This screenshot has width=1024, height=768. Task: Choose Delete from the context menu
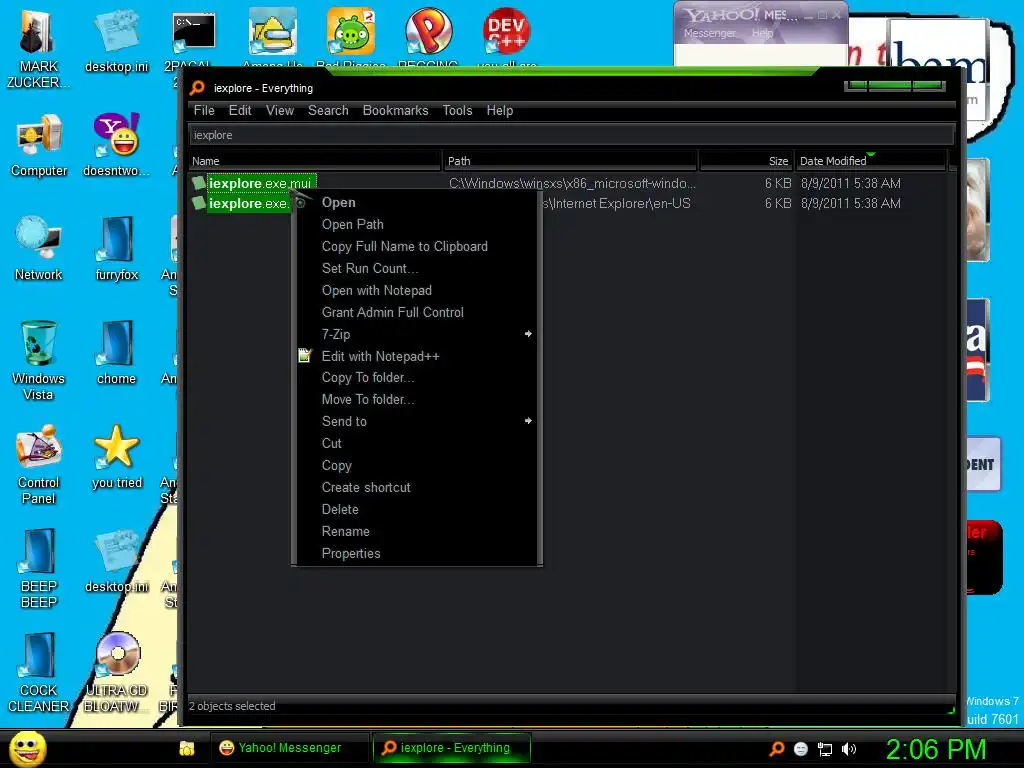417,509
